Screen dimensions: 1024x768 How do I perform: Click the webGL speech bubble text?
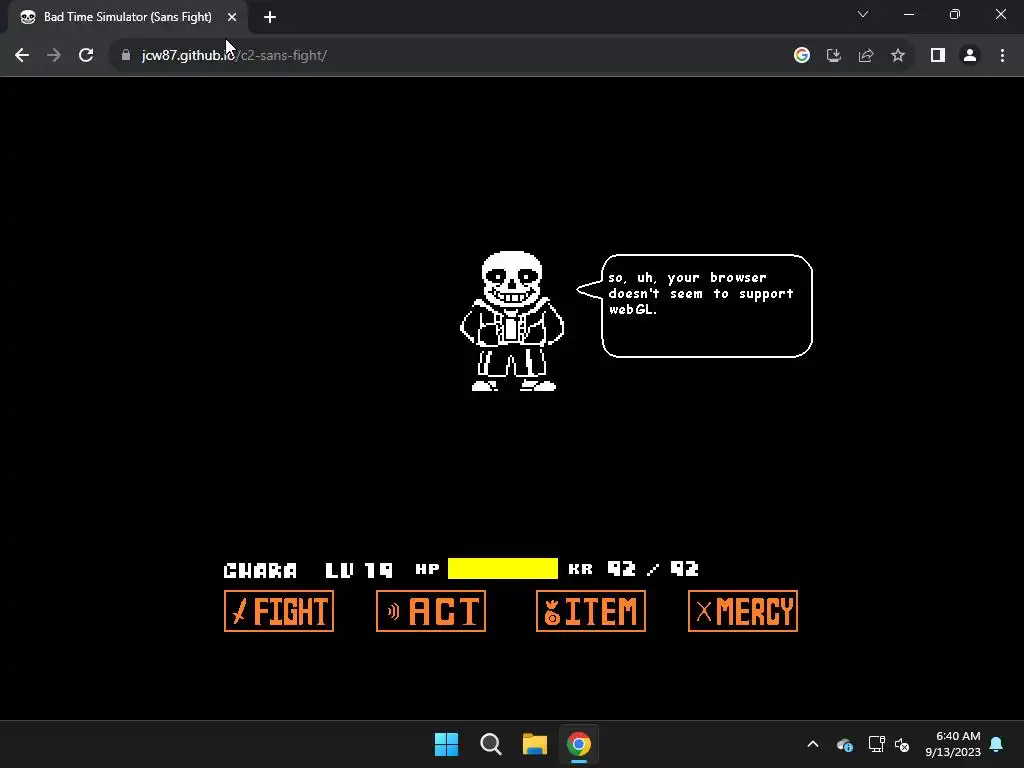pyautogui.click(x=701, y=294)
